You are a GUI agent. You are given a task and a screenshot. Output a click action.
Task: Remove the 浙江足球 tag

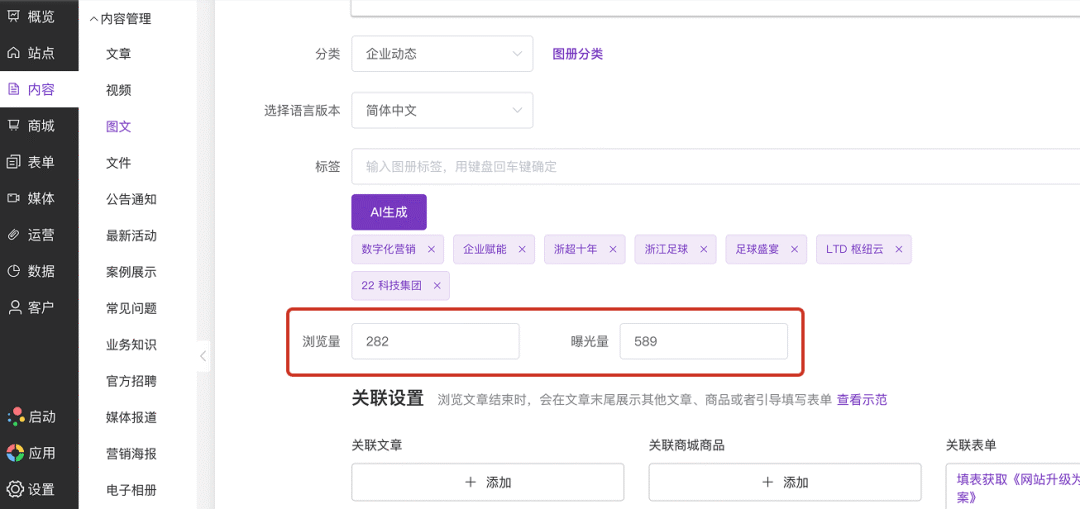coord(704,249)
